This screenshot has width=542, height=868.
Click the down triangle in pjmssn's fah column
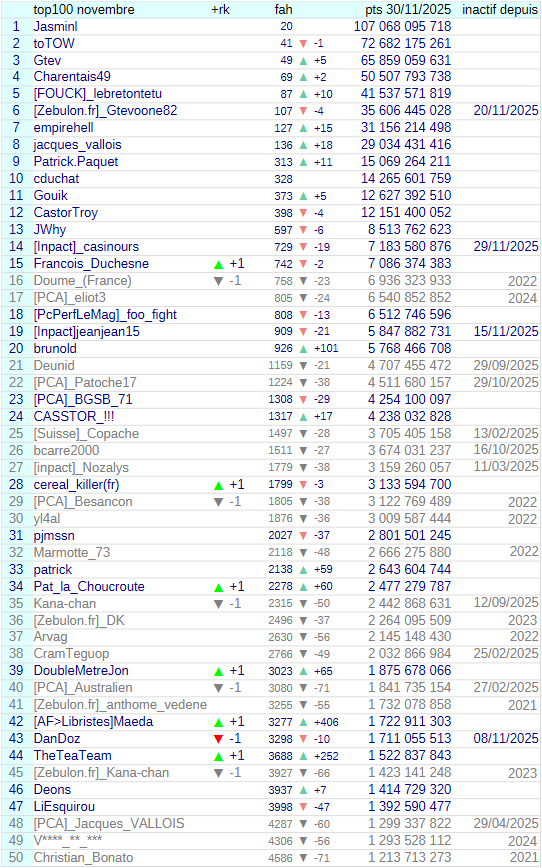coord(303,536)
